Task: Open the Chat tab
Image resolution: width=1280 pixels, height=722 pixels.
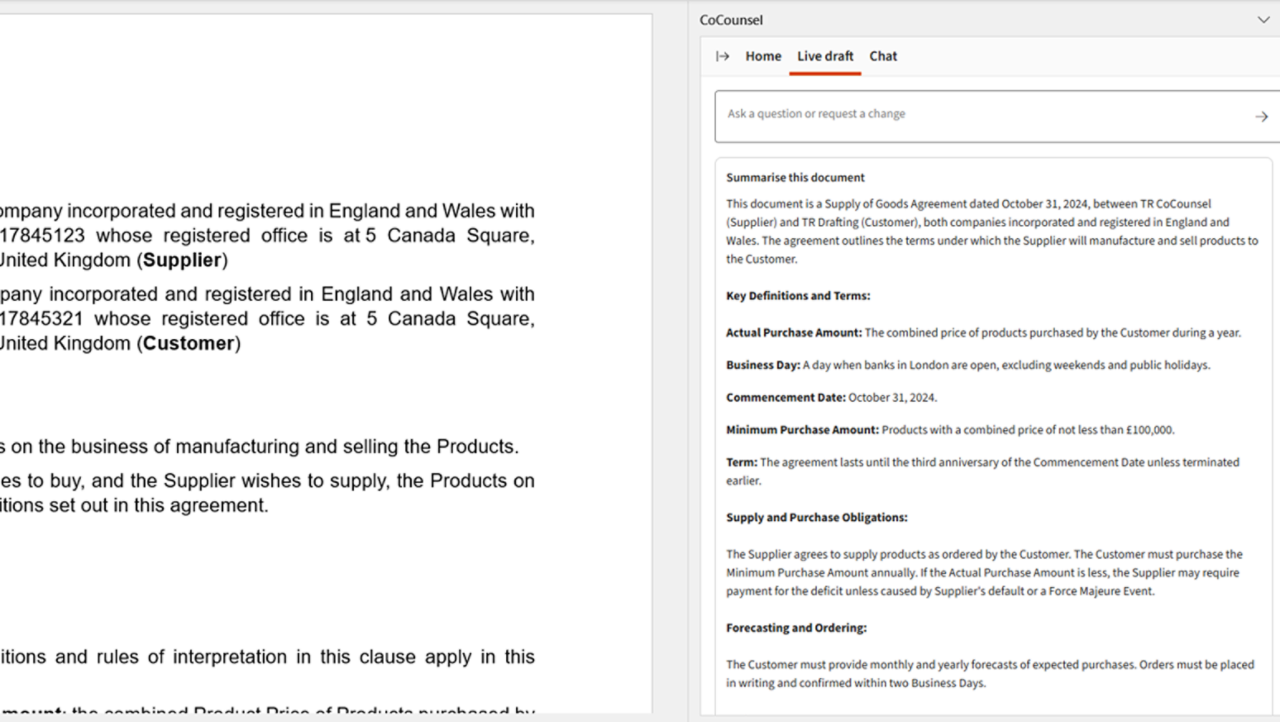Action: [x=883, y=56]
